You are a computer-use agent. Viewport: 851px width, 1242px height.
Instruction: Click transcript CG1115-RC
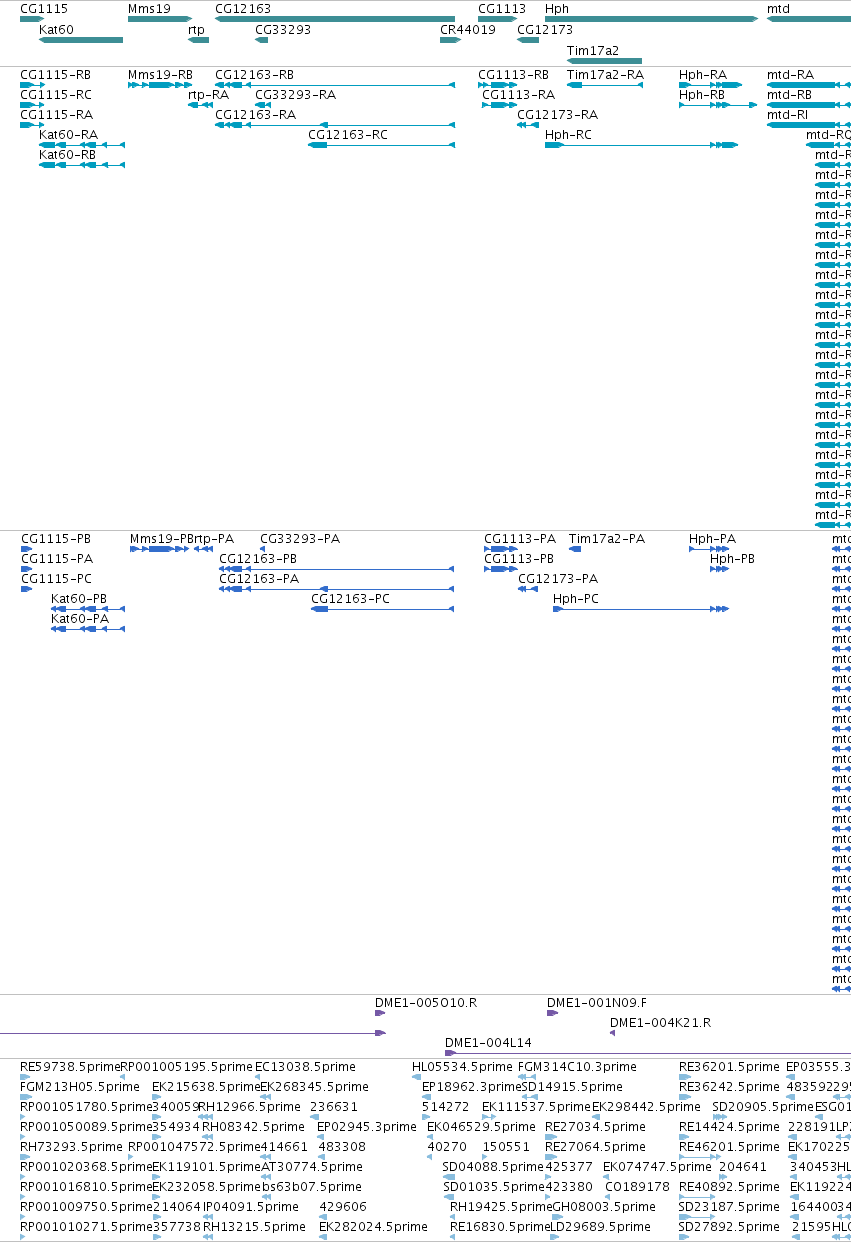tap(55, 95)
